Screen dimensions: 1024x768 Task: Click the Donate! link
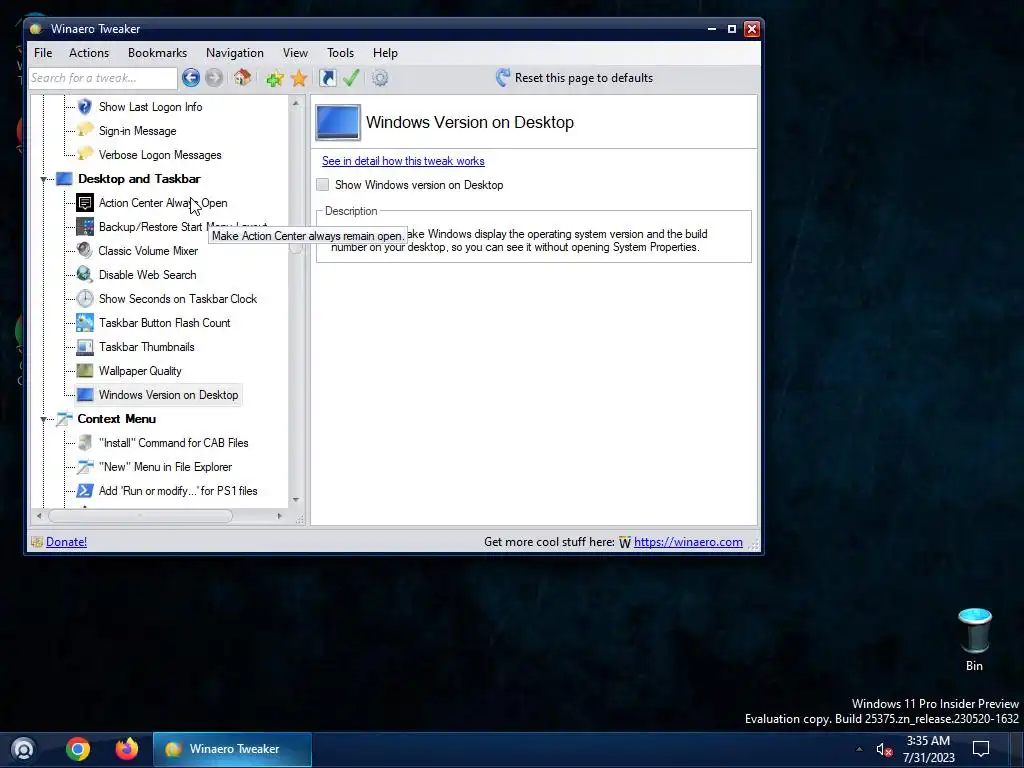click(66, 541)
